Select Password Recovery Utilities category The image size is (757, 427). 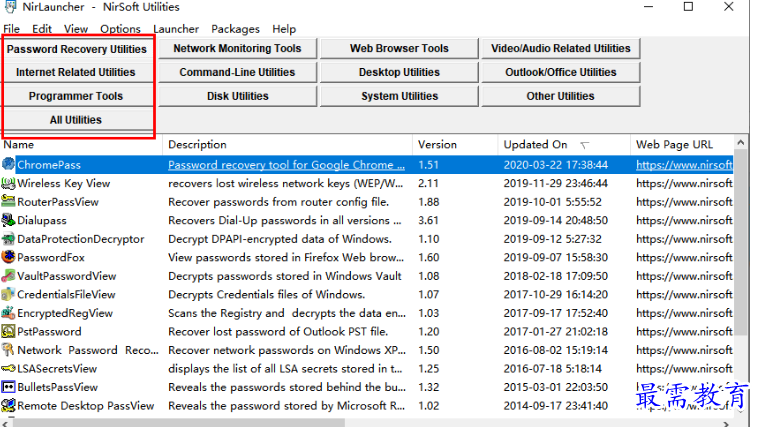pos(77,49)
